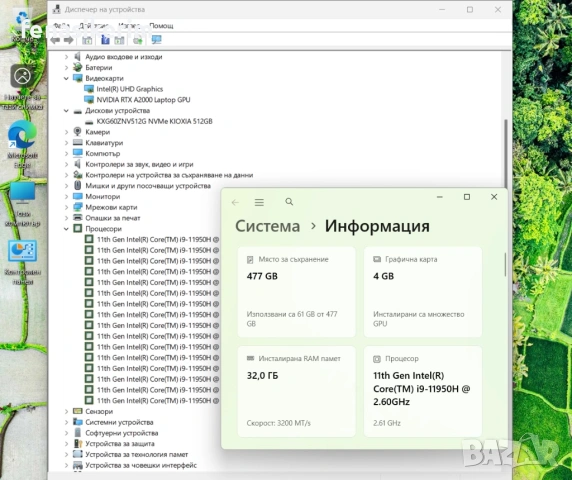Click the Устройства за защита security icon

pyautogui.click(x=77, y=444)
